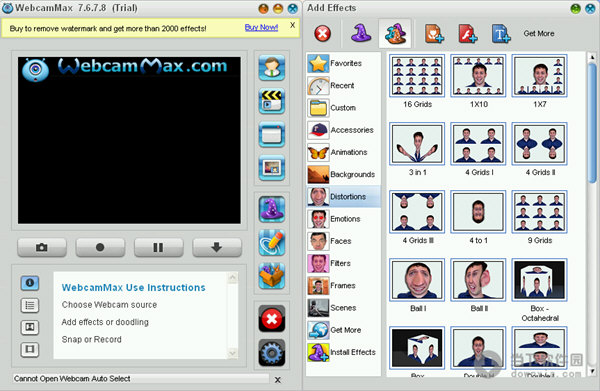Pause using the pause button under the preview
This screenshot has height=391, width=600.
click(x=158, y=248)
